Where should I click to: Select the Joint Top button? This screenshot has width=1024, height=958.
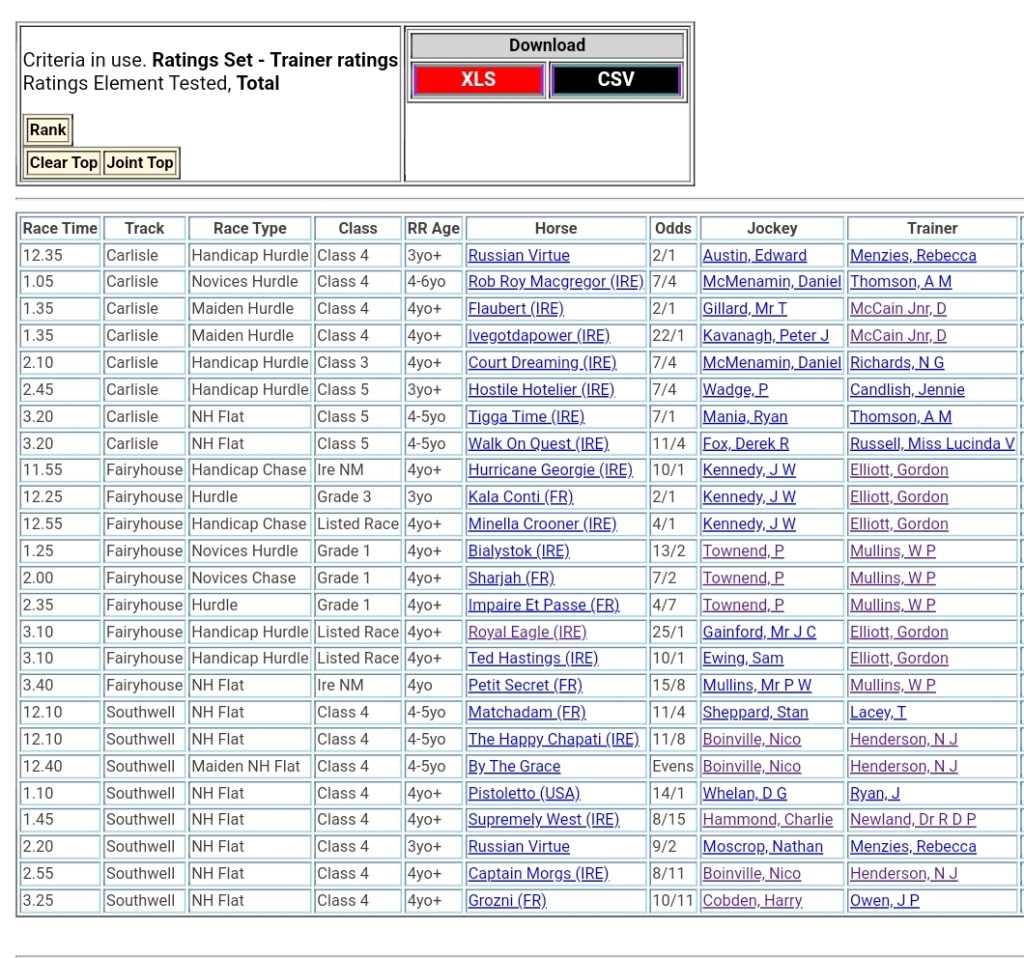[x=140, y=163]
